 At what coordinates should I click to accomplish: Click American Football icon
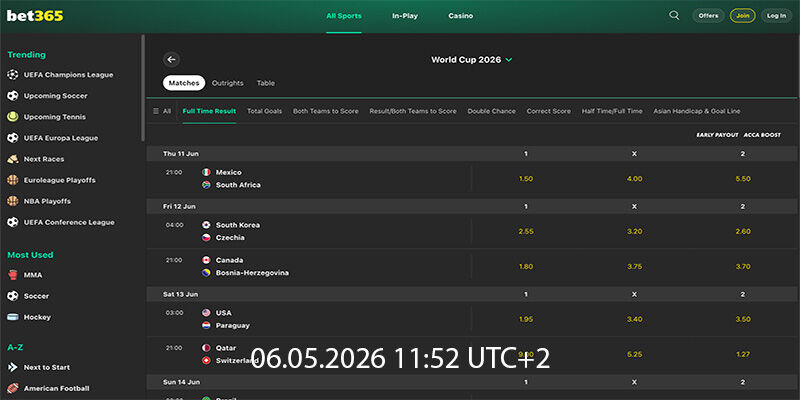[x=13, y=388]
